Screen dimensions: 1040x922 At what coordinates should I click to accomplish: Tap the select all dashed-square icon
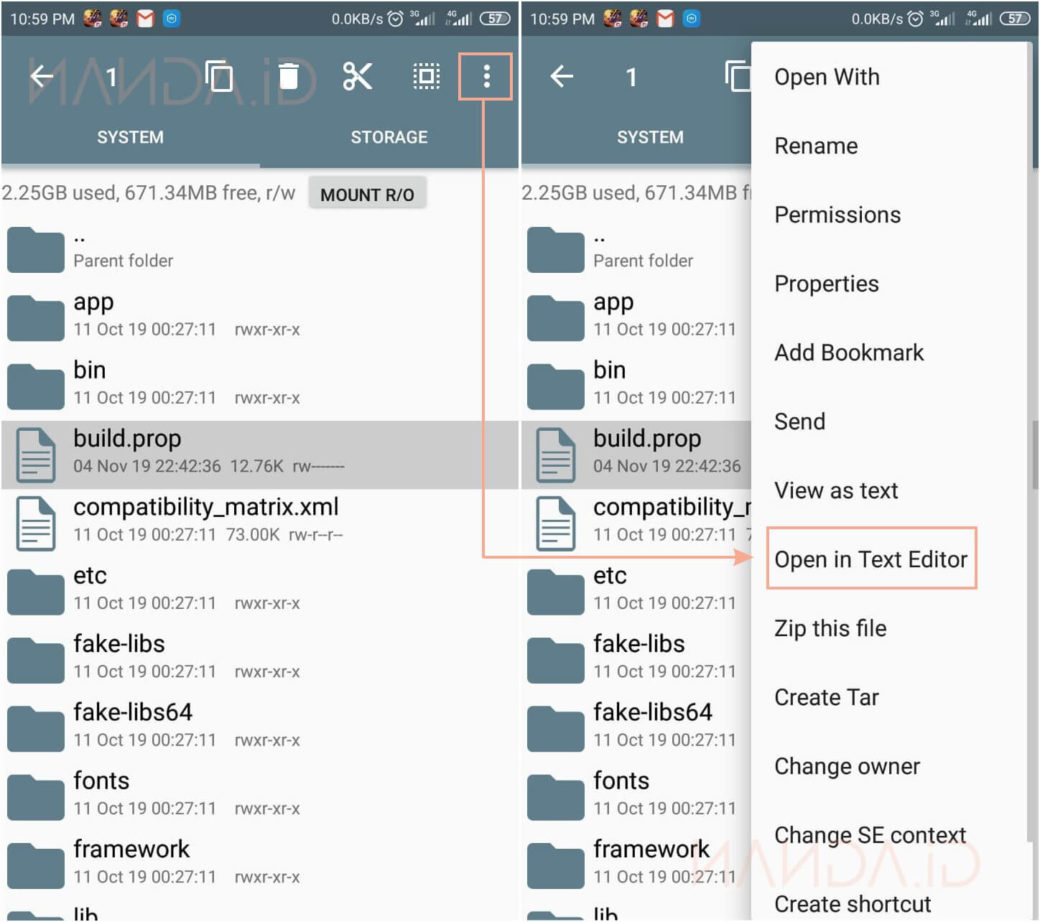coord(427,77)
